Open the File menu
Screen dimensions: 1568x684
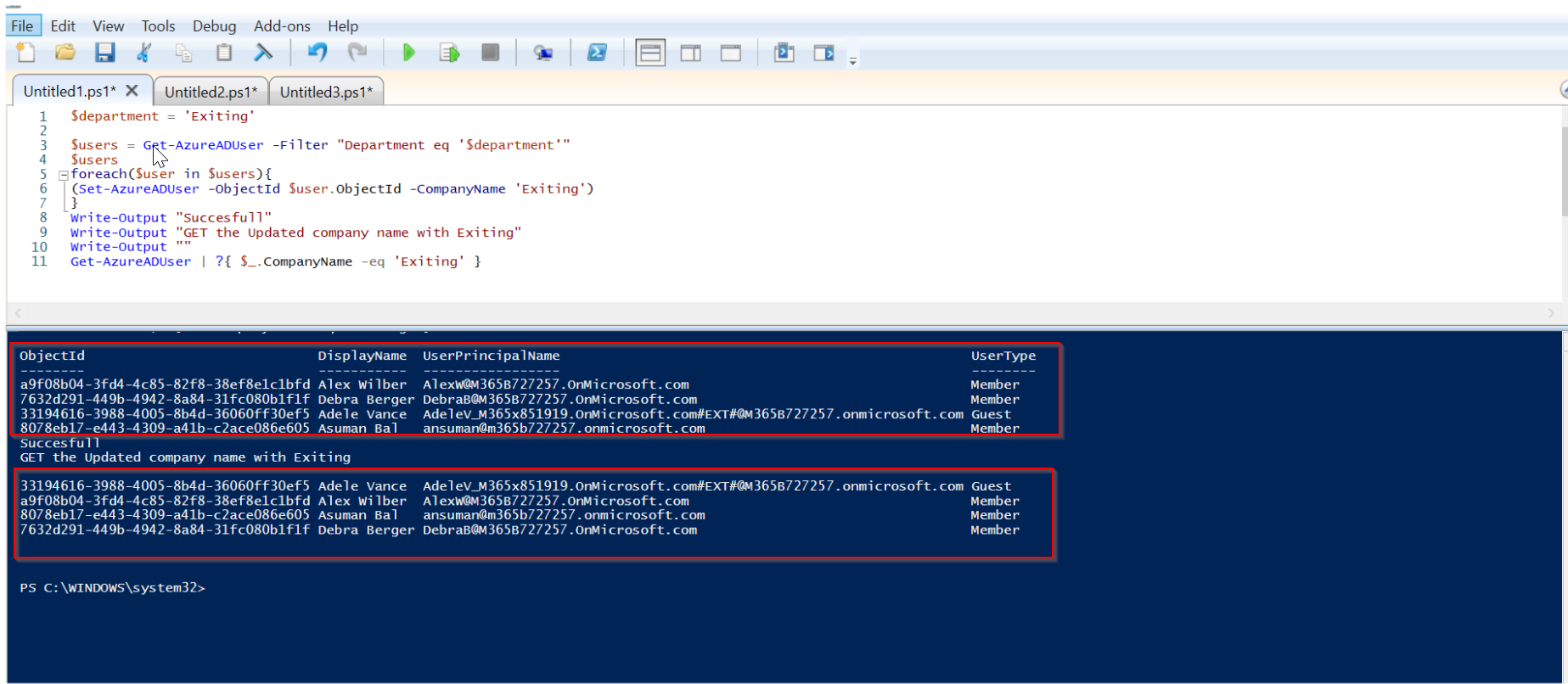point(22,26)
